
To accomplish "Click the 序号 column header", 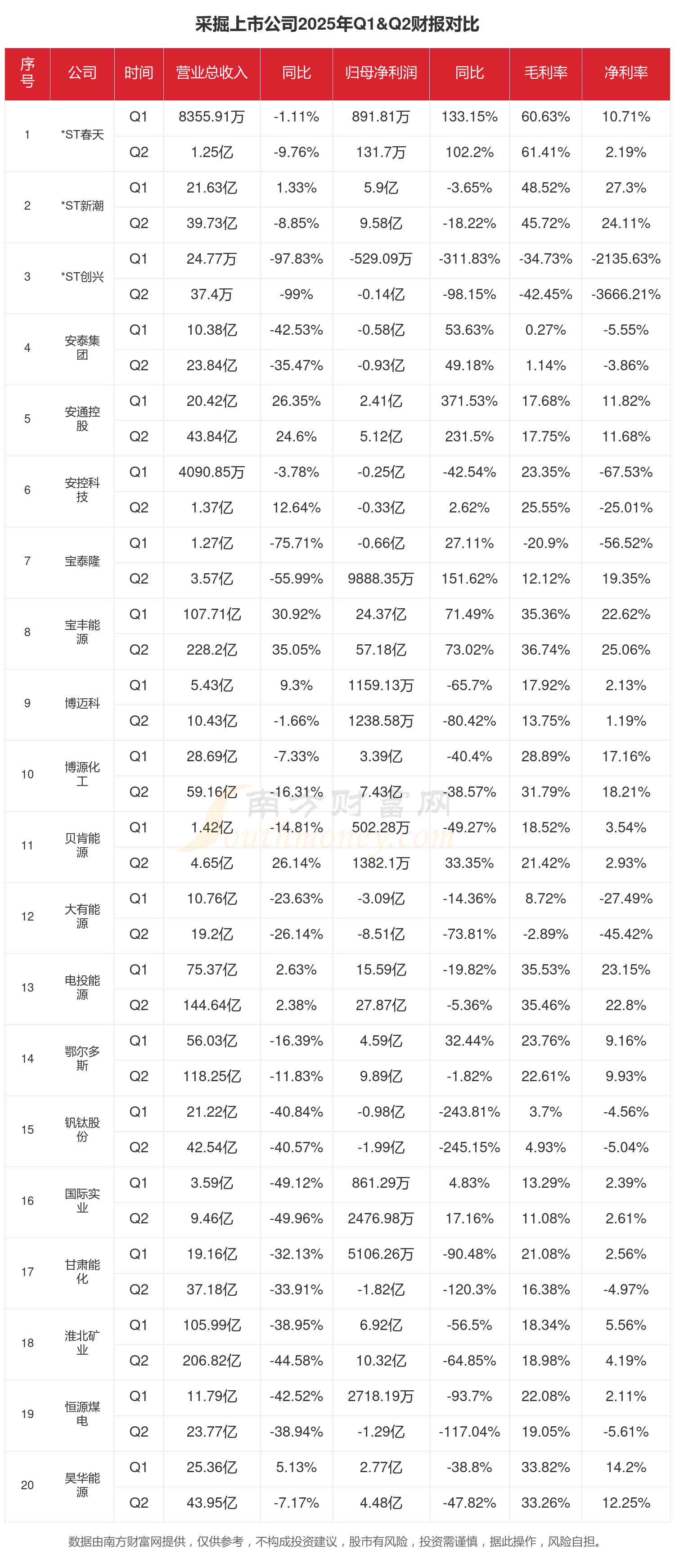I will click(27, 73).
